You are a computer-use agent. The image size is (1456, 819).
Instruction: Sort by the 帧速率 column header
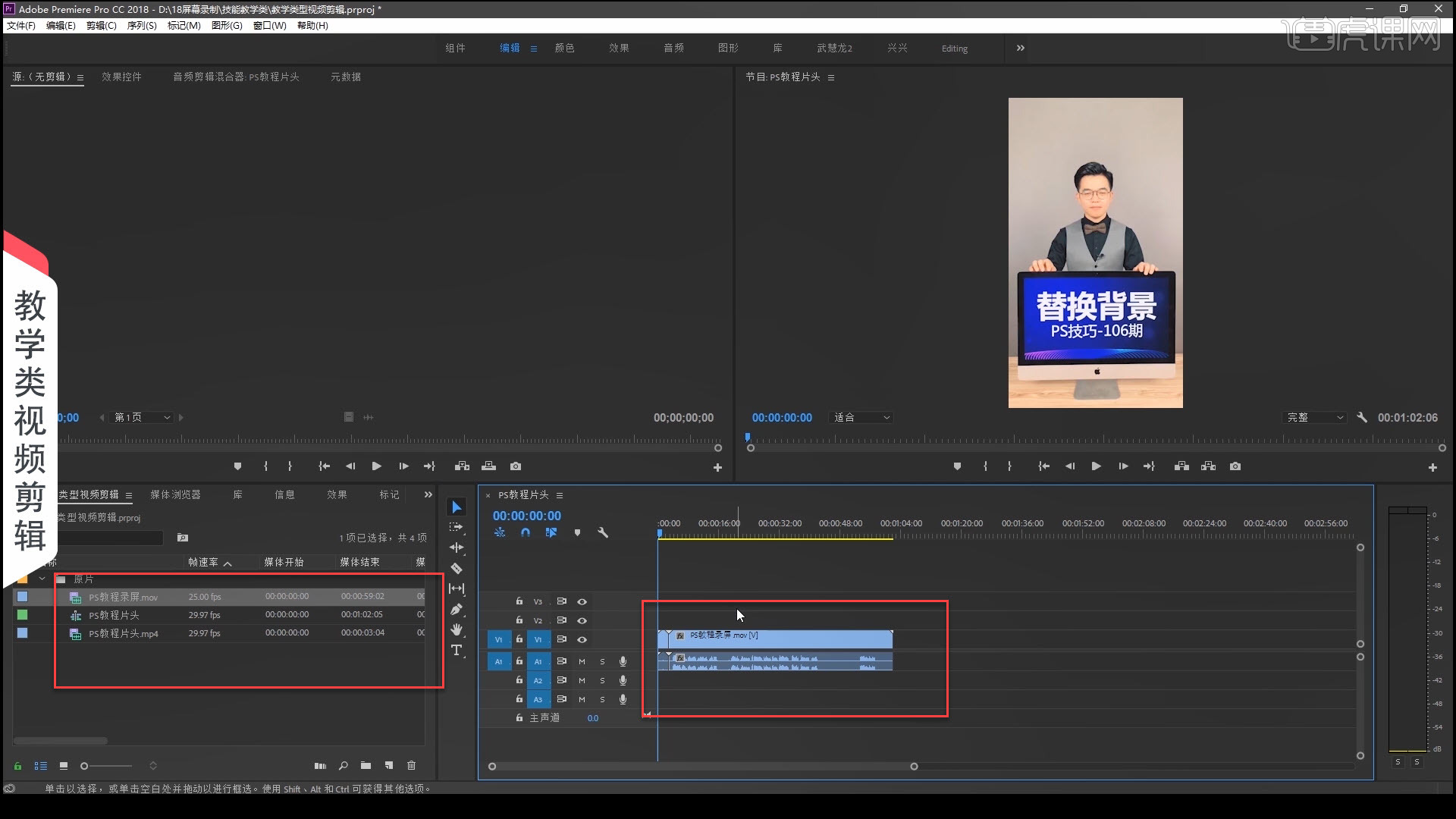(x=203, y=562)
